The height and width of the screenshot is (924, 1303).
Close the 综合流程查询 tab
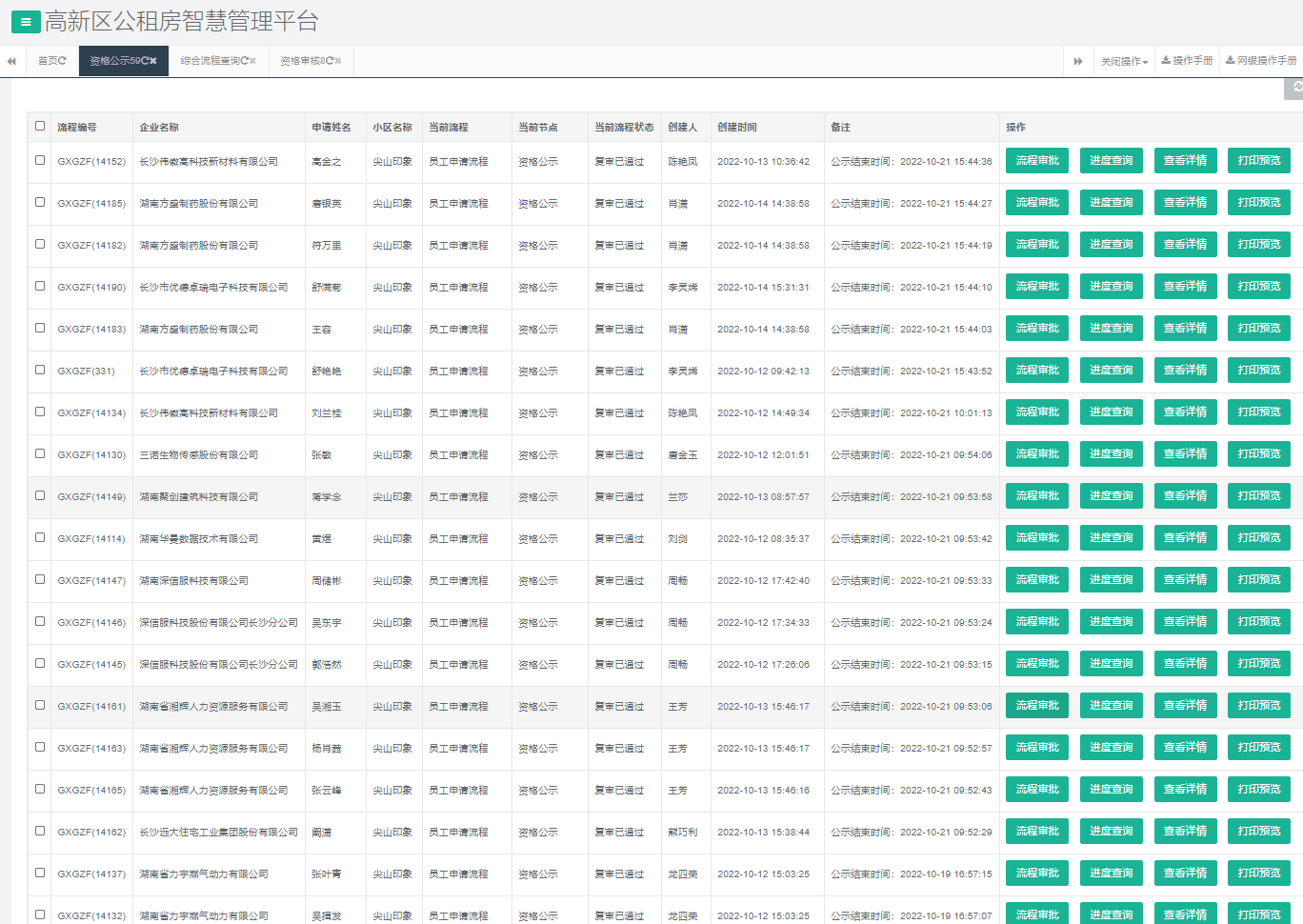252,61
